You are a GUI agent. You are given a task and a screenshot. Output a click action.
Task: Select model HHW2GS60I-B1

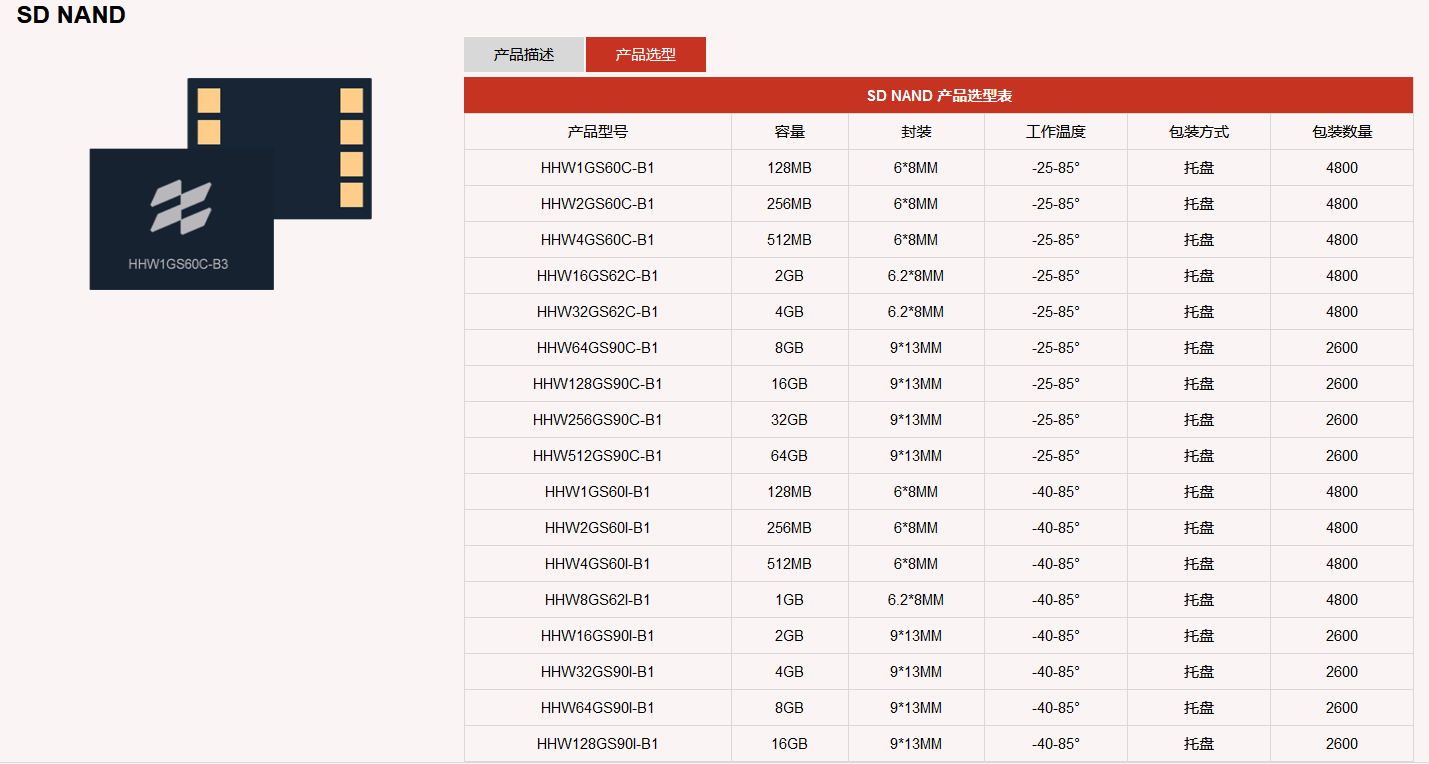click(598, 528)
